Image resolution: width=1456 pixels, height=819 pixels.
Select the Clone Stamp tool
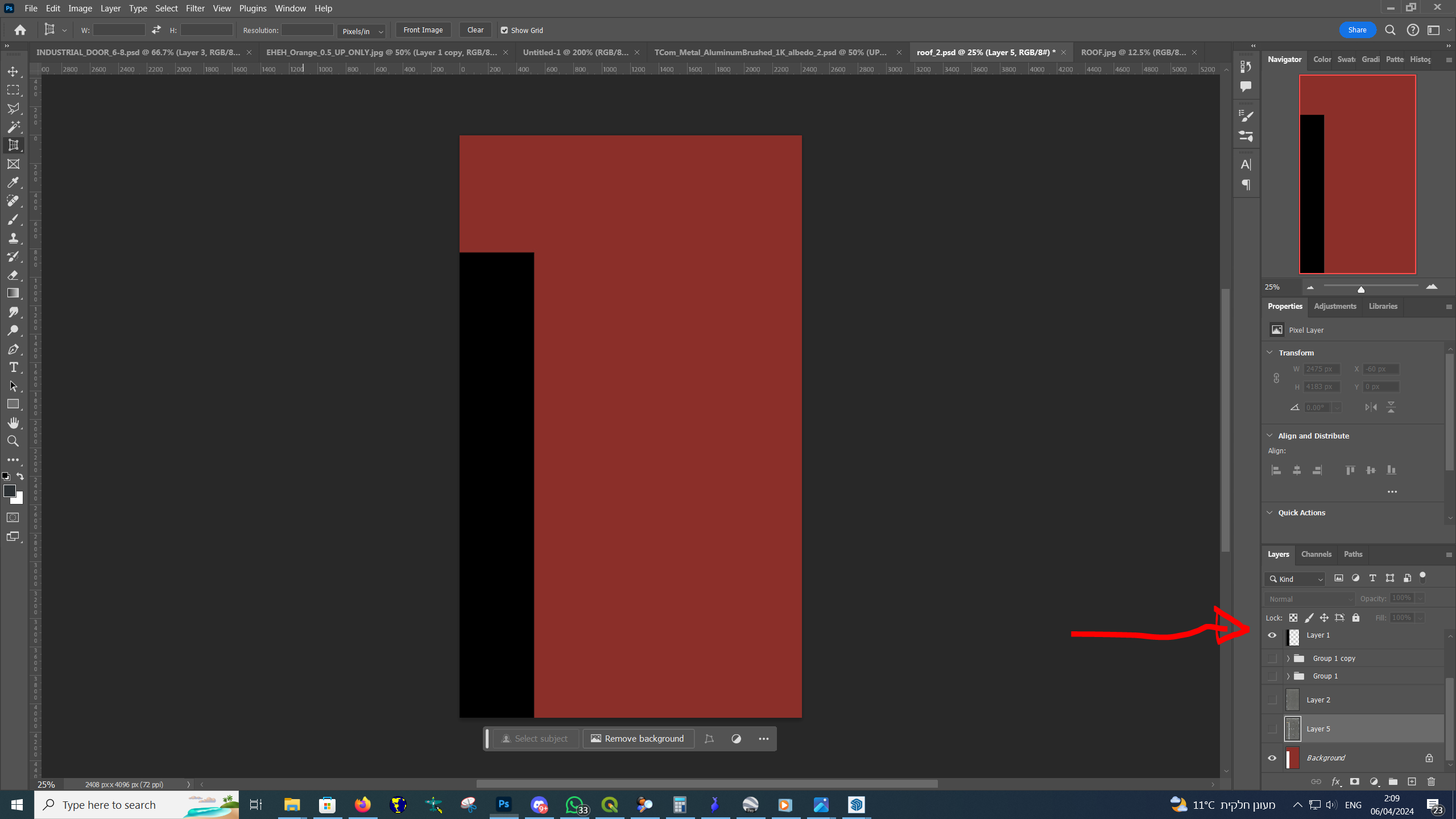pyautogui.click(x=13, y=238)
